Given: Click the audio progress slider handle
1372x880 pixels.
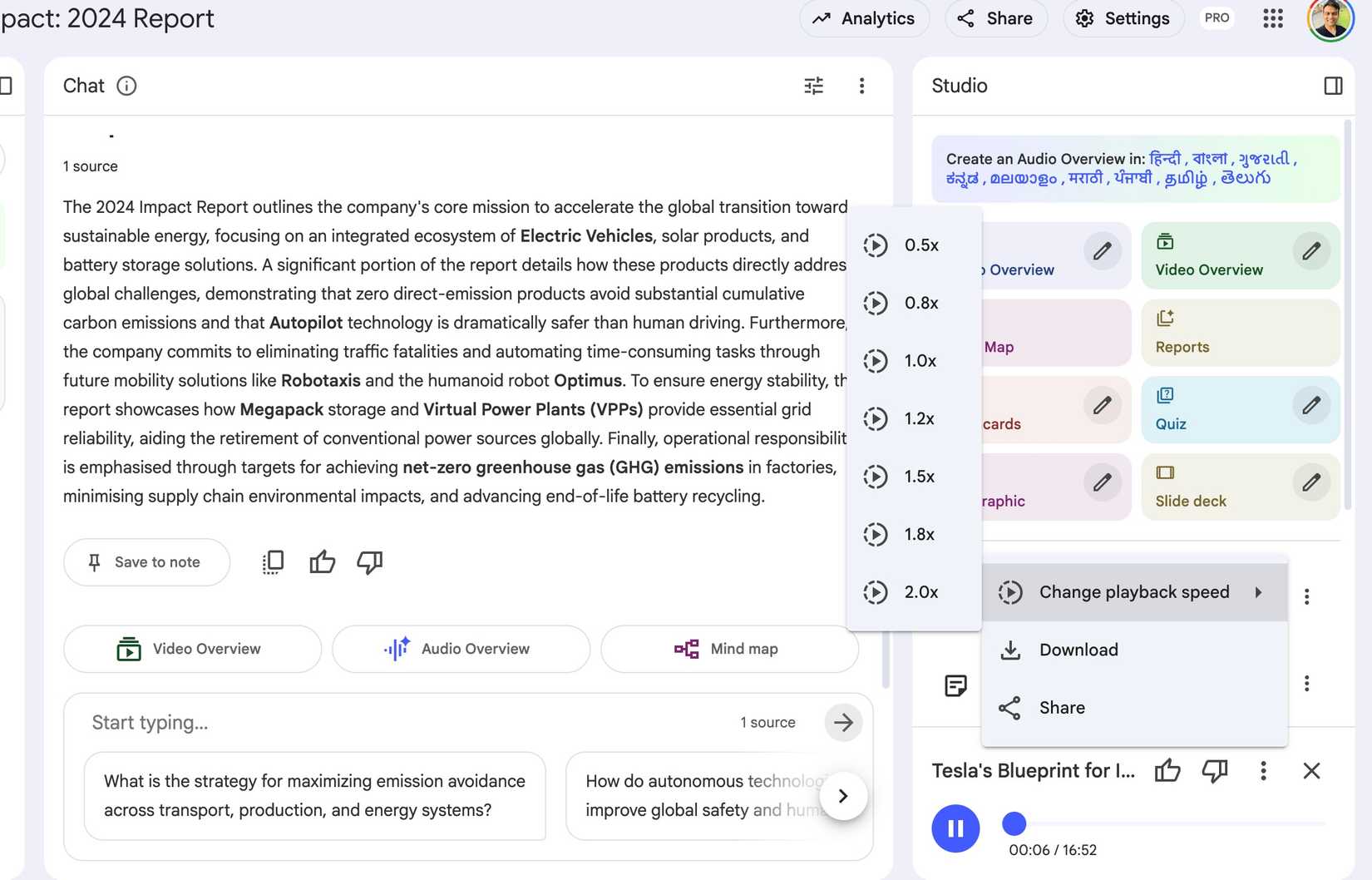Looking at the screenshot, I should pyautogui.click(x=1014, y=823).
